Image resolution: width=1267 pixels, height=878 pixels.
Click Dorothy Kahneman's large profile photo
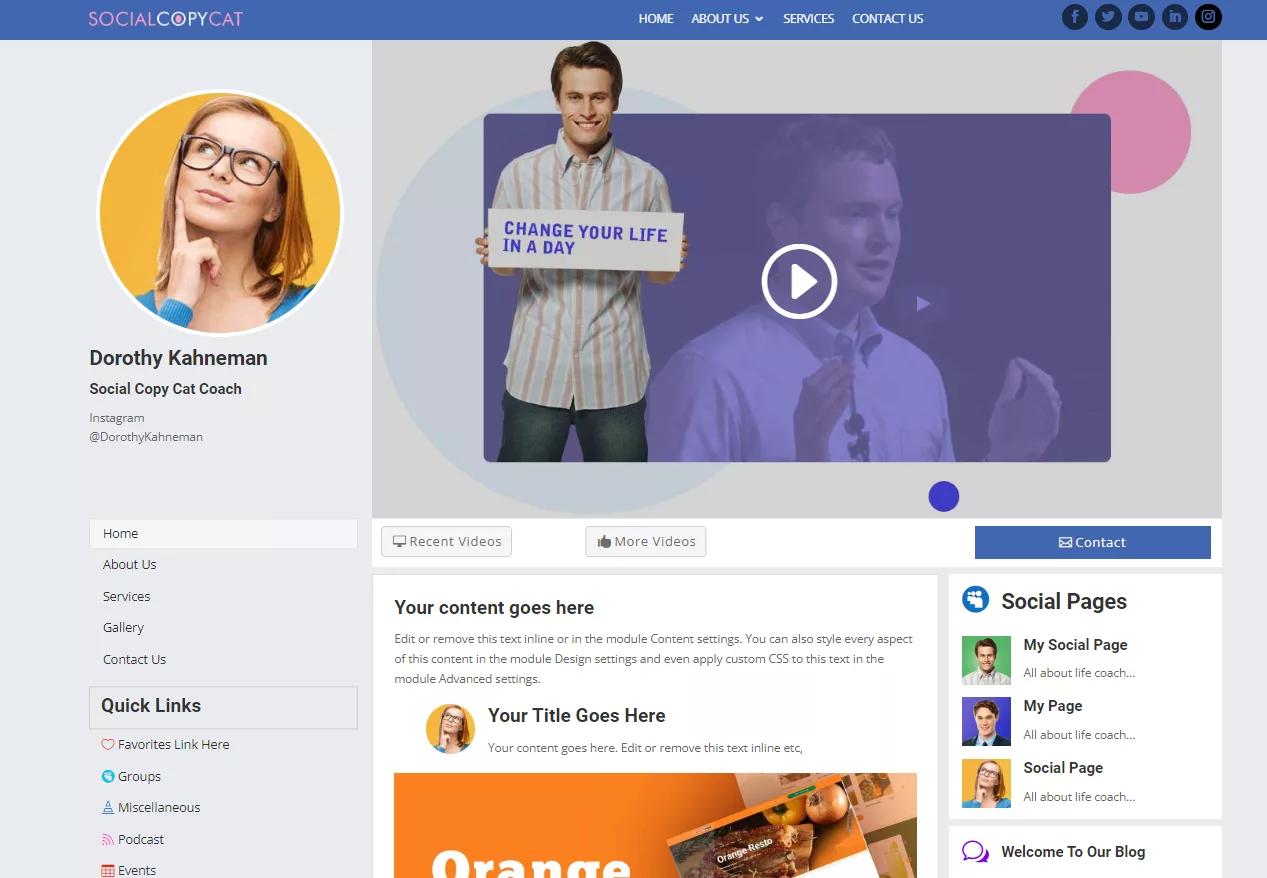[220, 213]
